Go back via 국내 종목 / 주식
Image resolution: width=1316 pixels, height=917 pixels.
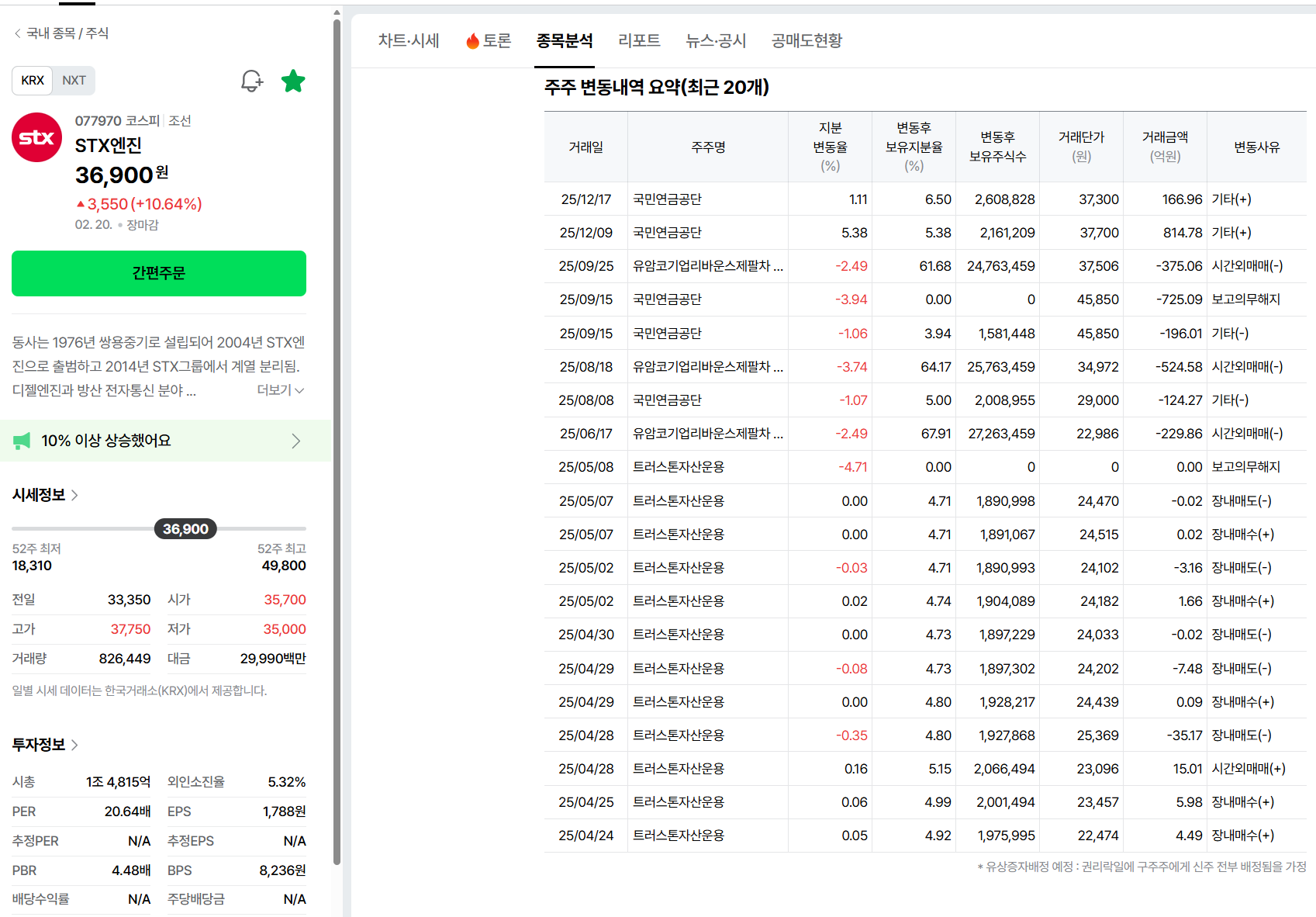(61, 33)
